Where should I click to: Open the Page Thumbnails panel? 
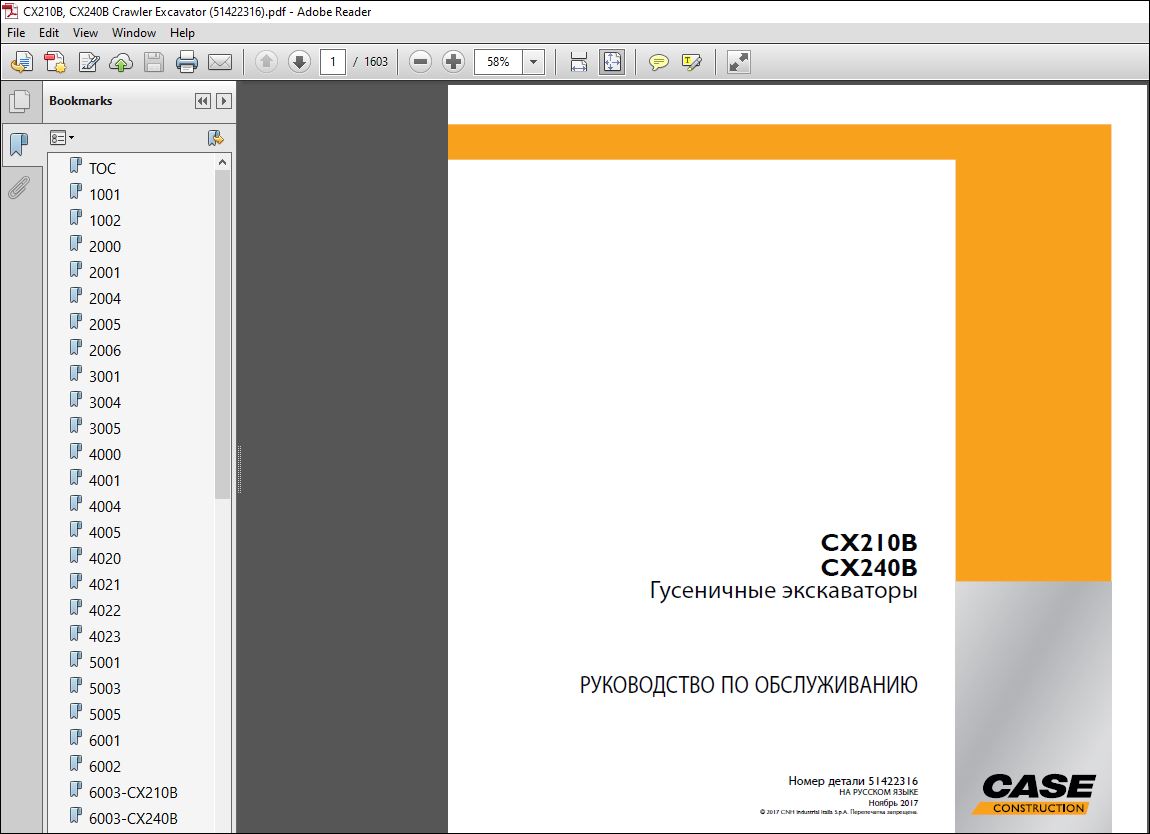[20, 101]
